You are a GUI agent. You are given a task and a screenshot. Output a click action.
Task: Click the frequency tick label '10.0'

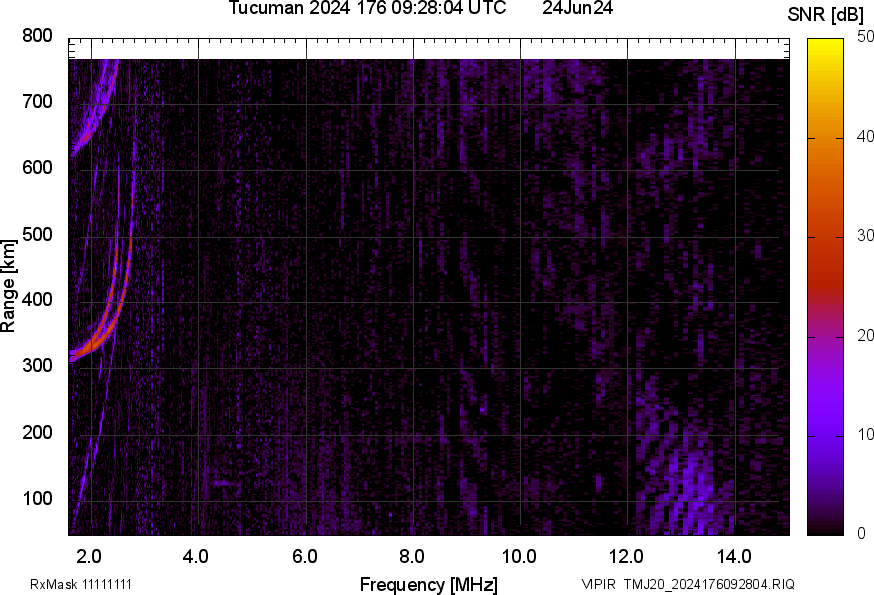[x=519, y=556]
